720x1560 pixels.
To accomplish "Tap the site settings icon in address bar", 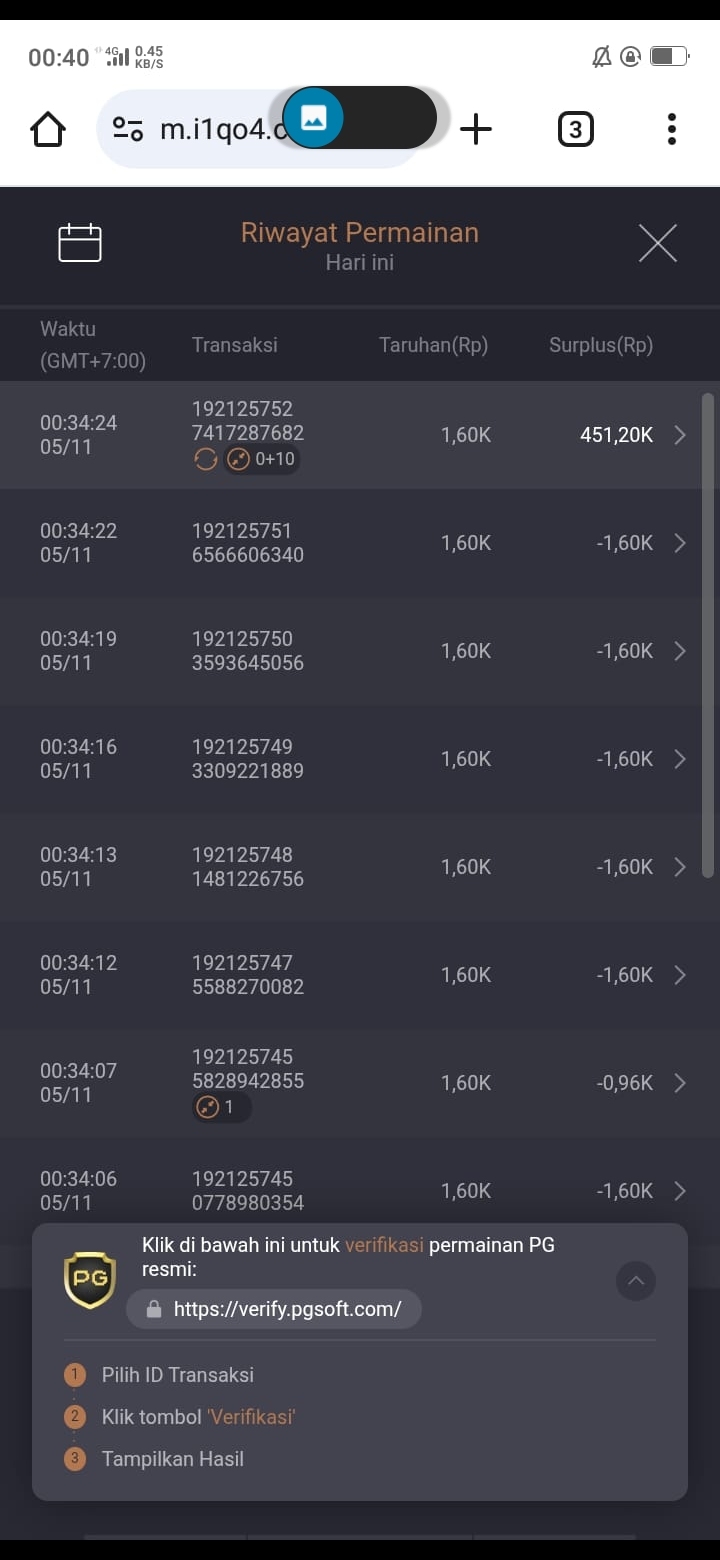I will [128, 129].
